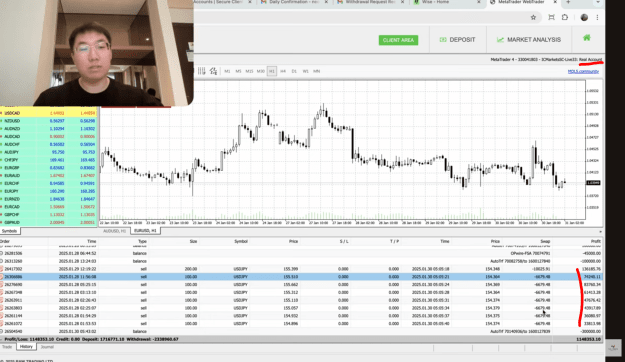Select D1 timeframe
Image resolution: width=625 pixels, height=362 pixels.
click(x=294, y=71)
